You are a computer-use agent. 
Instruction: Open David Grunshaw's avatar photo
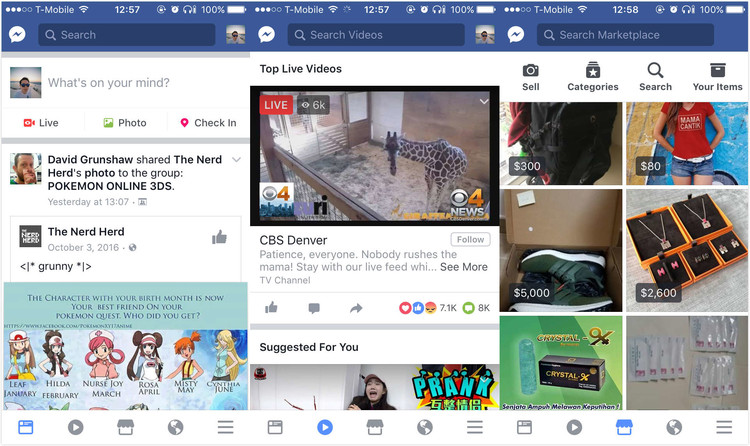pos(26,169)
